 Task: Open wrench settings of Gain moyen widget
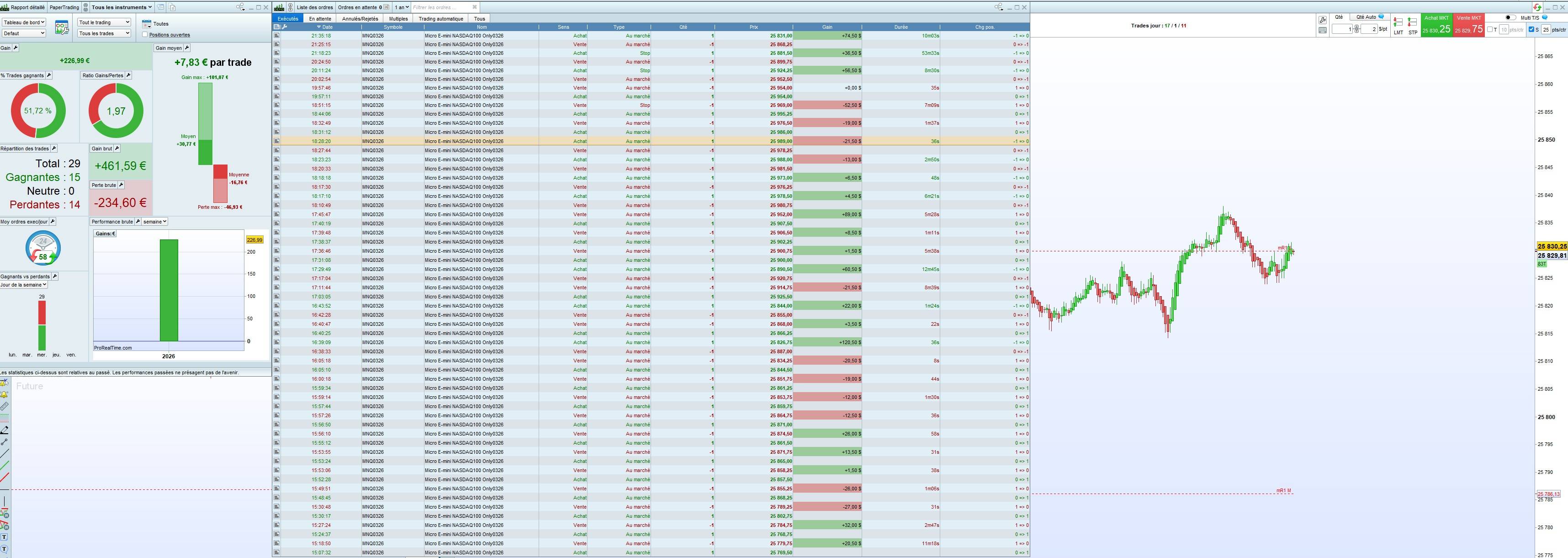pos(187,48)
